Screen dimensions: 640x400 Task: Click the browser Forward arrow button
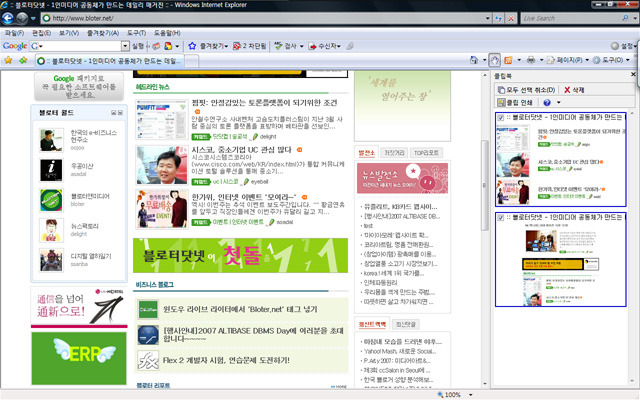(x=22, y=18)
